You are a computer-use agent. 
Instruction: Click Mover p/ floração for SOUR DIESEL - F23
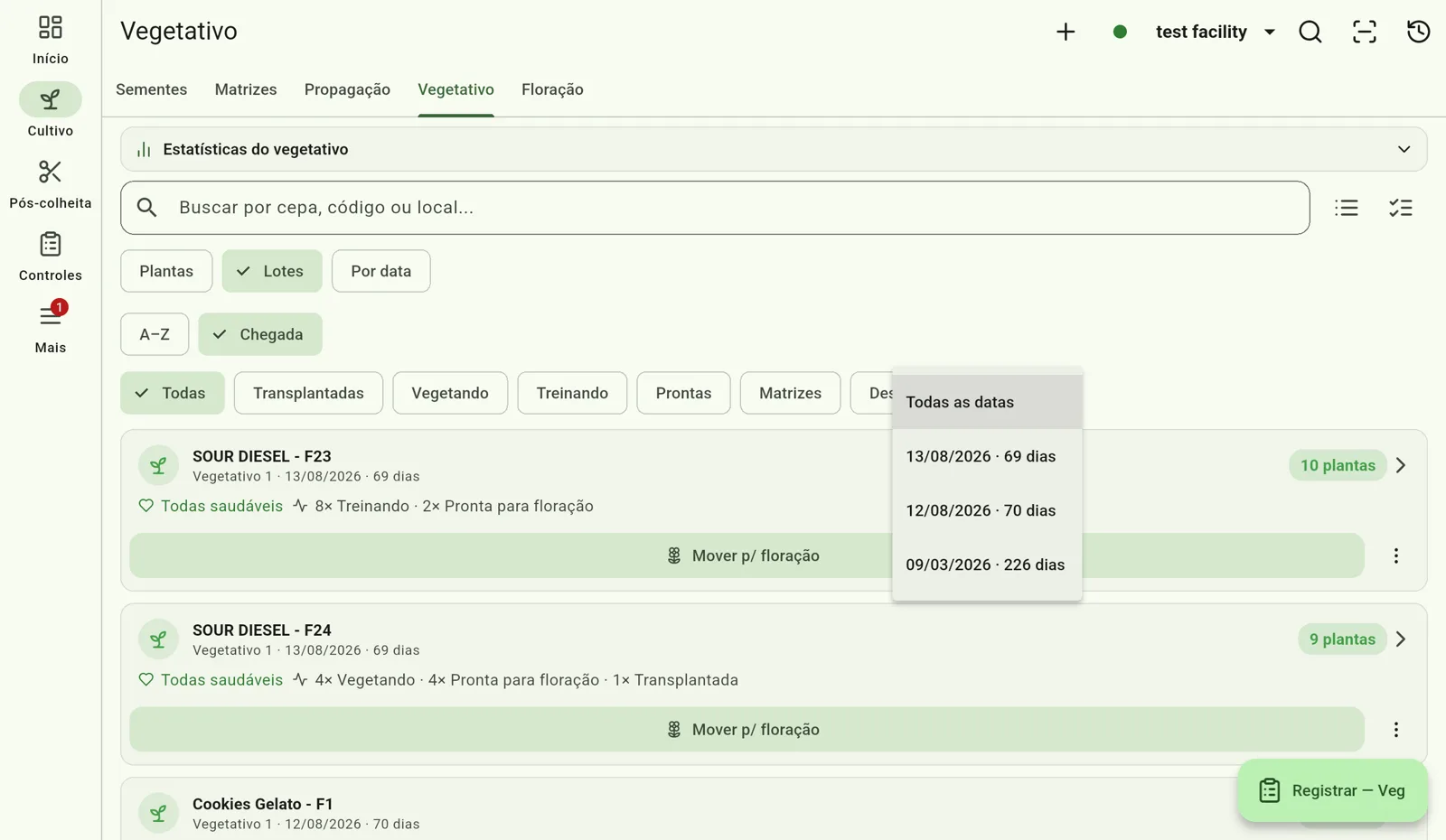746,555
